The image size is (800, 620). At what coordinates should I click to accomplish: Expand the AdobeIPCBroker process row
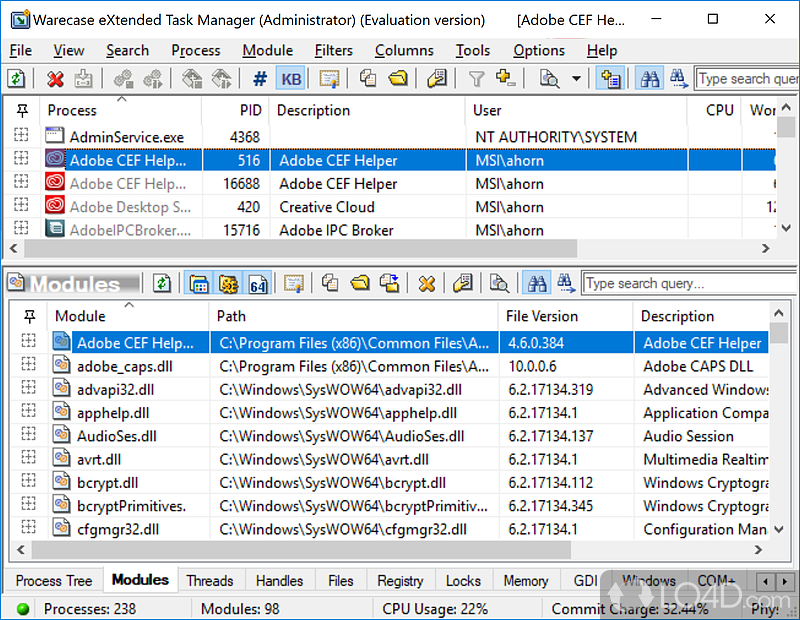pyautogui.click(x=21, y=228)
